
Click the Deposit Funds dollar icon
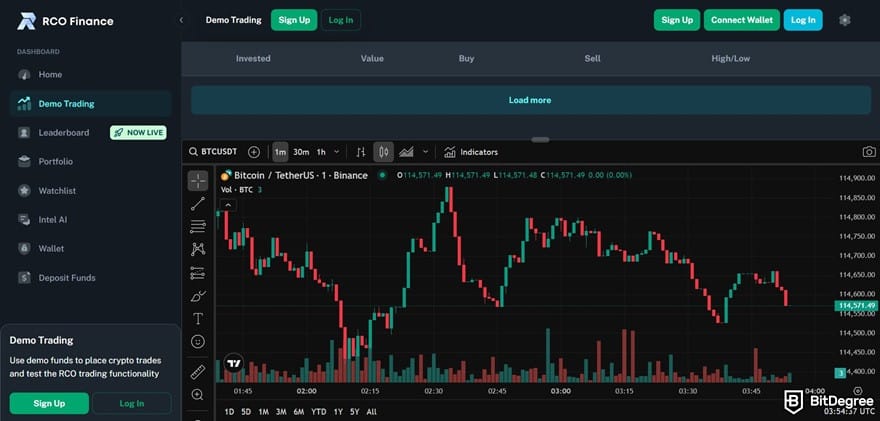pos(24,278)
